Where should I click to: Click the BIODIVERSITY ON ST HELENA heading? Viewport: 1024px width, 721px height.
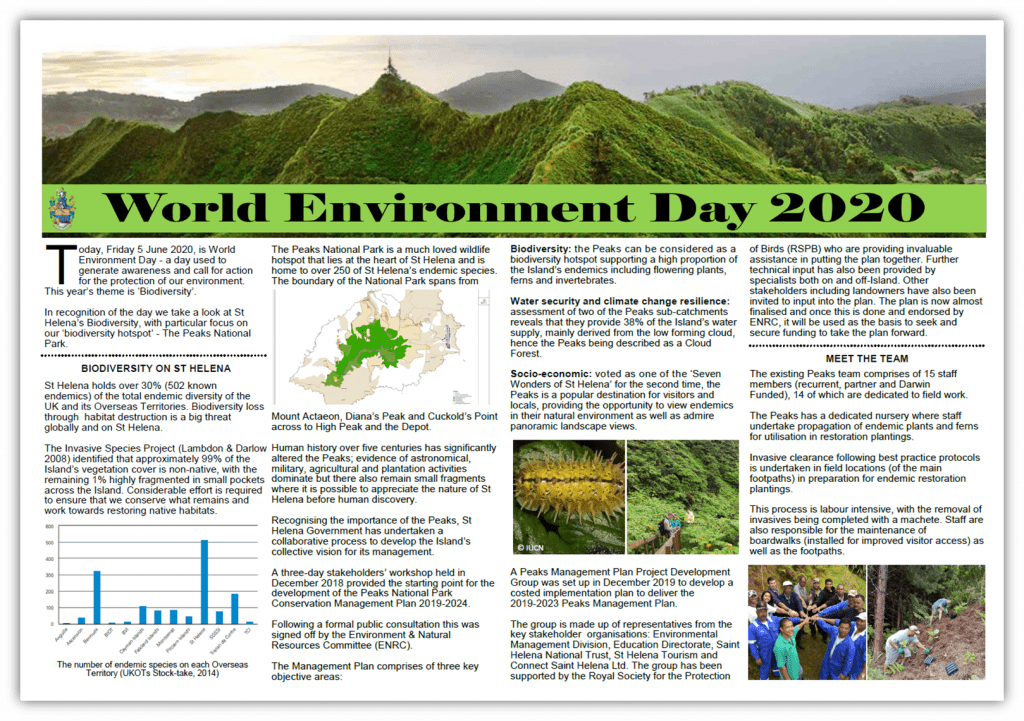pyautogui.click(x=155, y=368)
